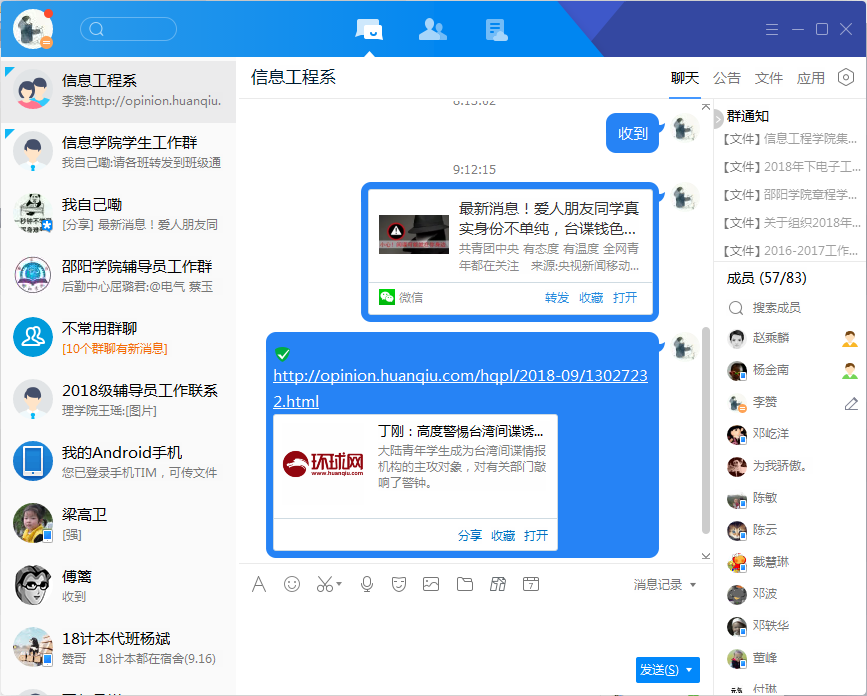Open the calendar schedule icon in toolbar
Image resolution: width=867 pixels, height=696 pixels.
tap(531, 584)
